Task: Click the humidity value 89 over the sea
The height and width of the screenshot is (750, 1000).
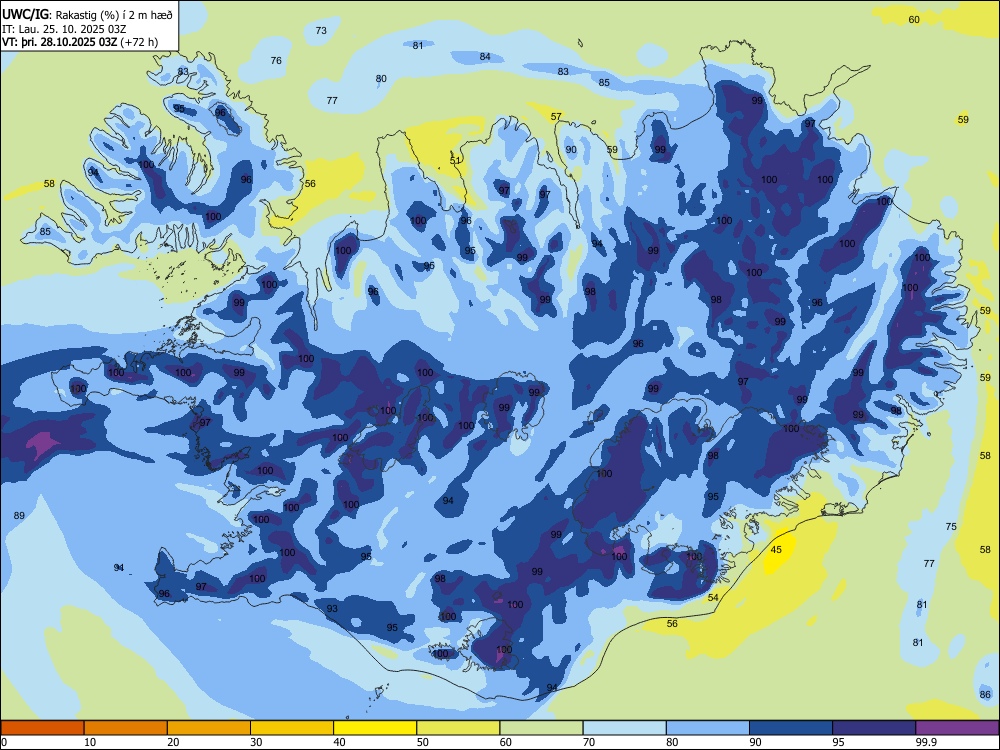Action: click(x=19, y=515)
